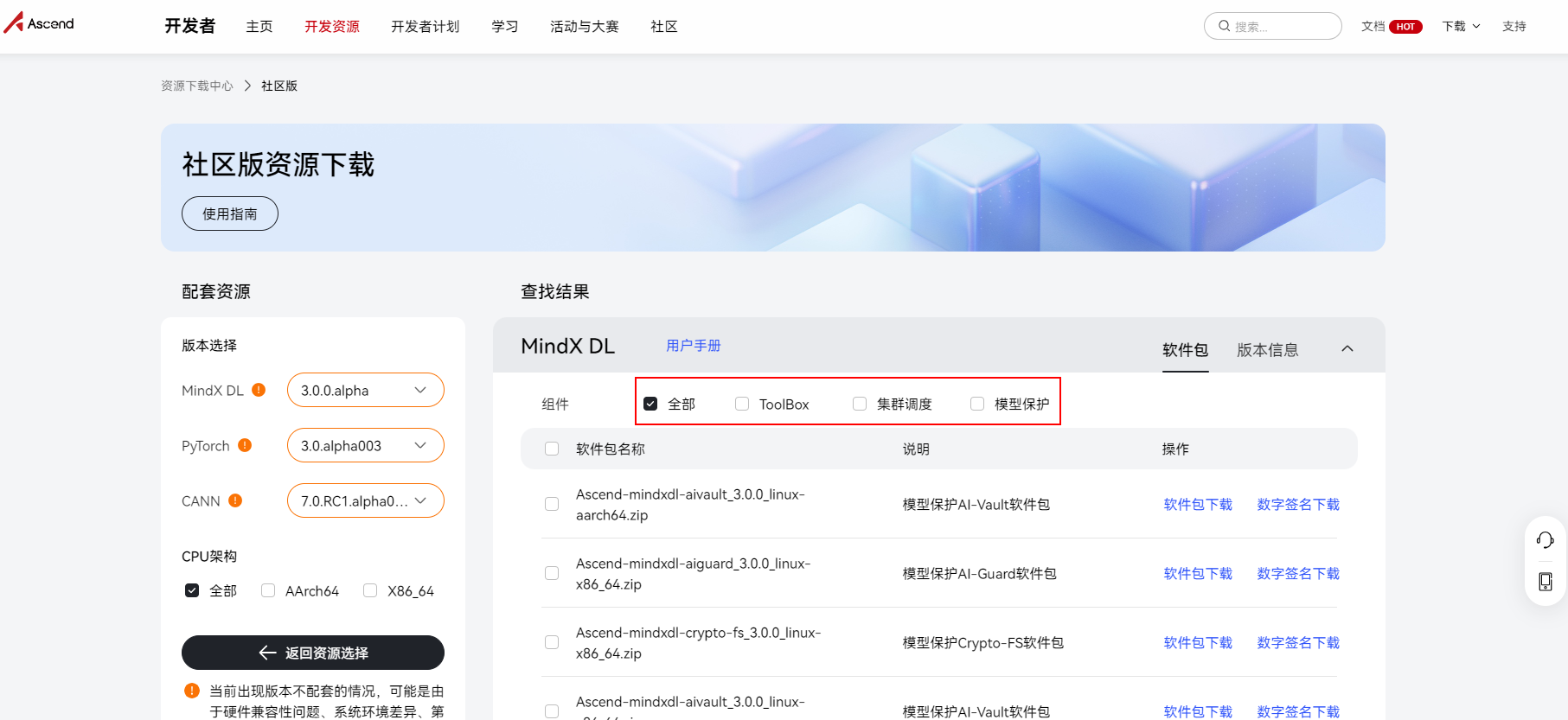
Task: Open the MindX DL version dropdown
Action: [x=366, y=390]
